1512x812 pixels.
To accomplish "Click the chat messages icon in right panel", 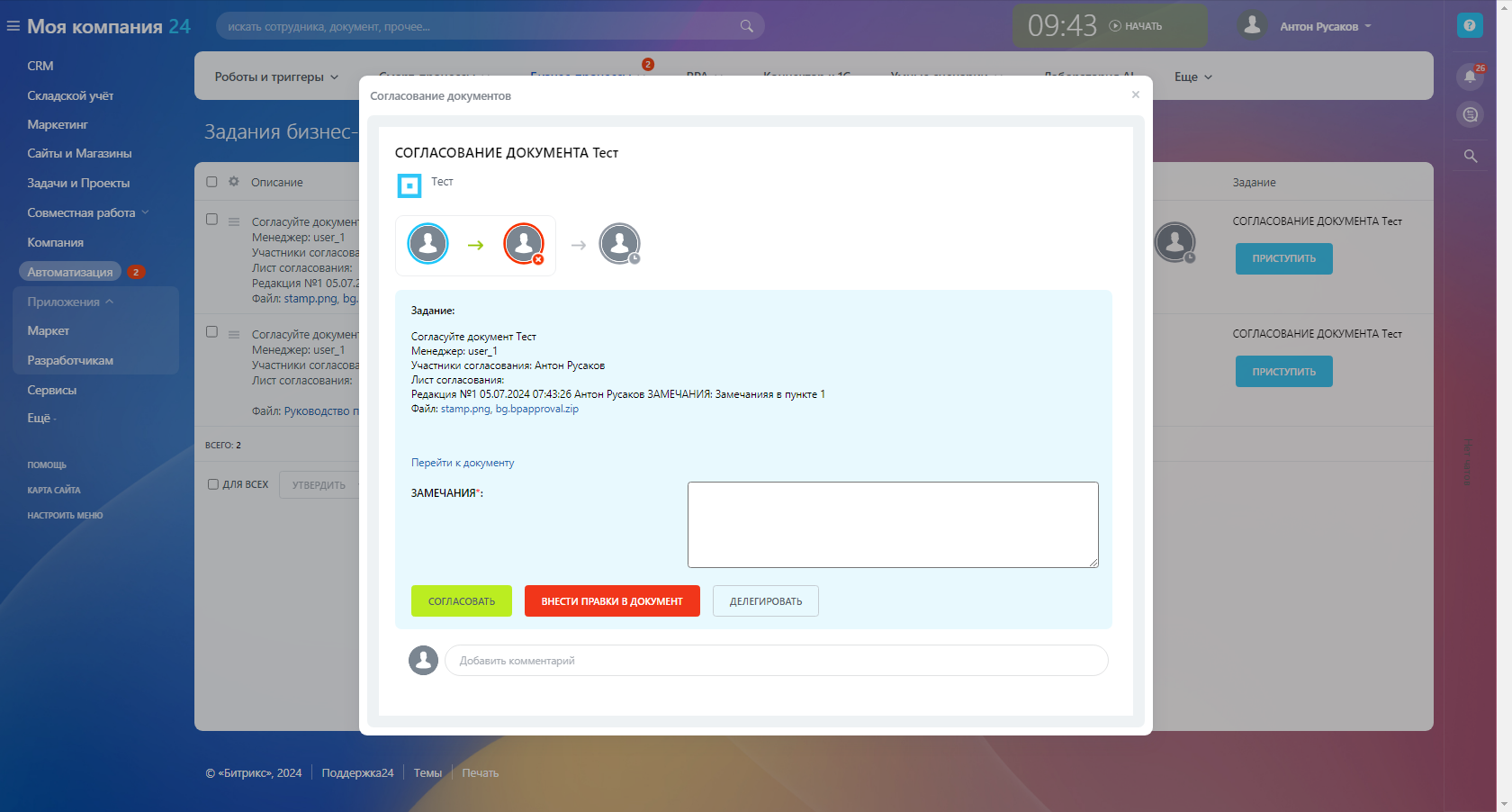I will click(x=1470, y=115).
